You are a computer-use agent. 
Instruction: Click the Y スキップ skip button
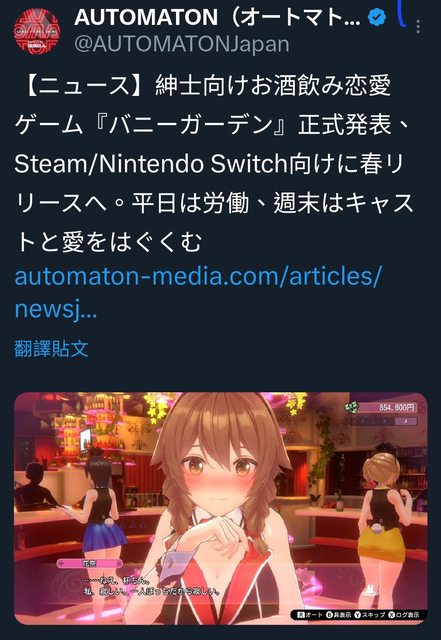[x=370, y=614]
